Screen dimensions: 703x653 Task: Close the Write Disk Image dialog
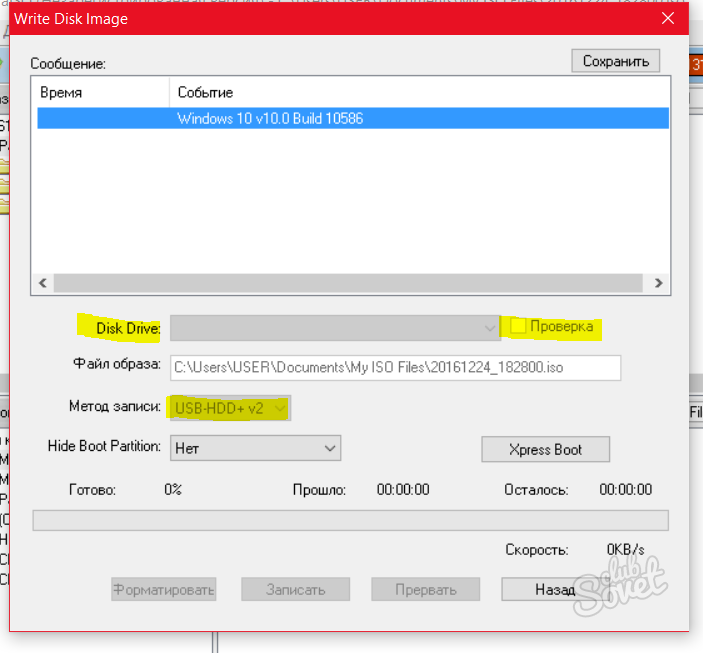click(667, 18)
